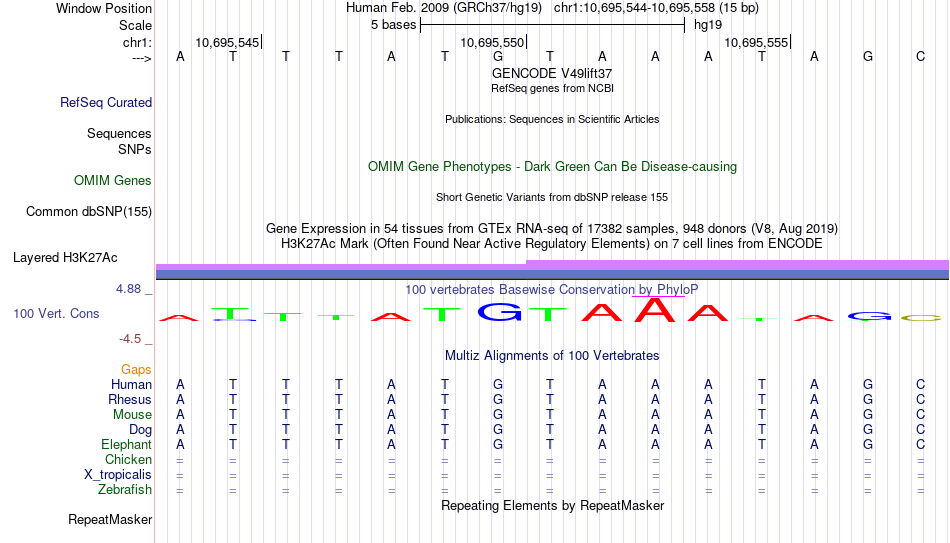Click the -4.5 conservation lower limit value
Image resolution: width=950 pixels, height=543 pixels.
click(x=130, y=339)
